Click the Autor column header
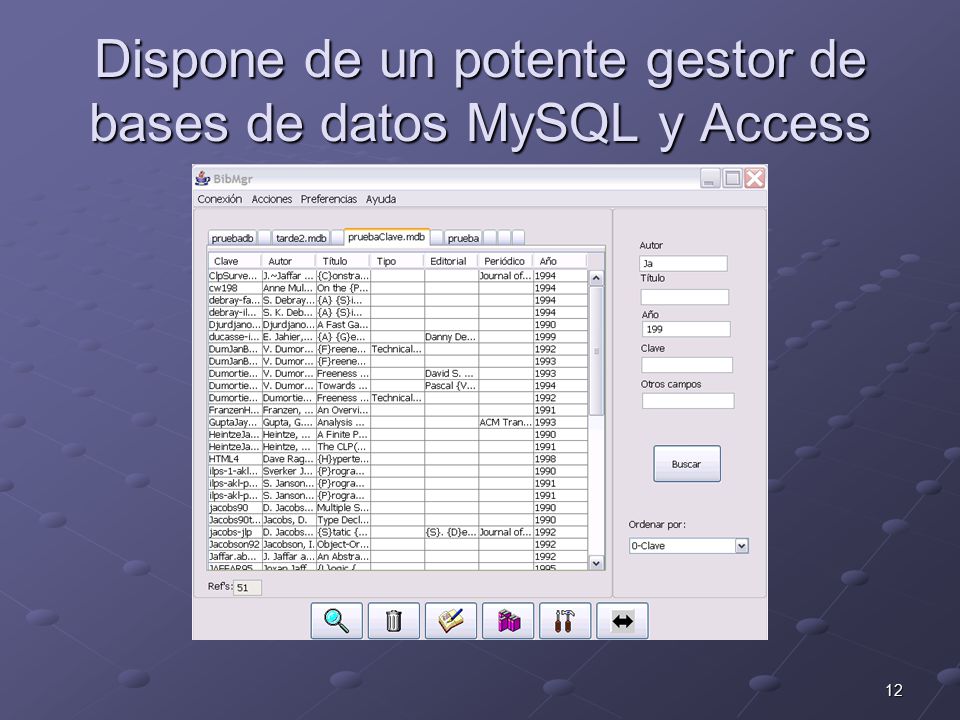 (x=288, y=261)
